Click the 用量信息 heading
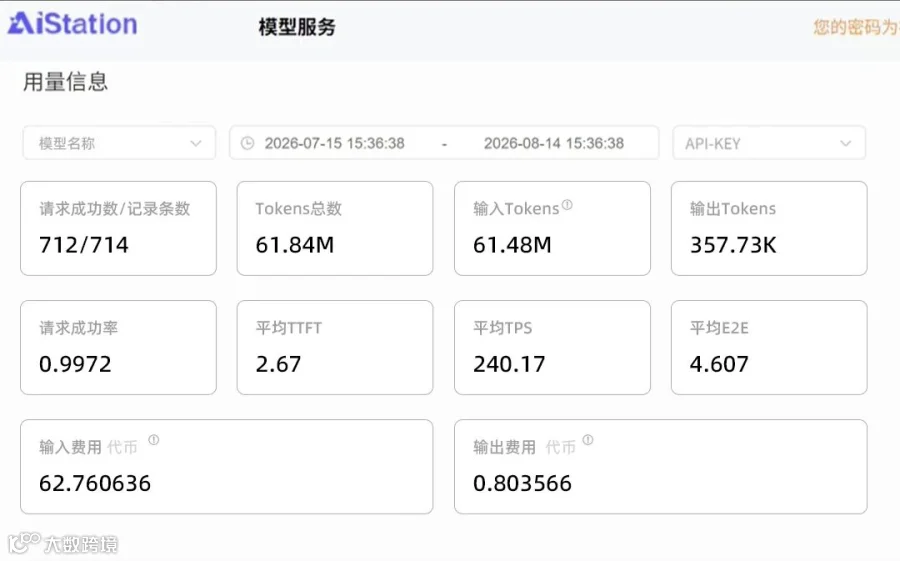 (65, 82)
